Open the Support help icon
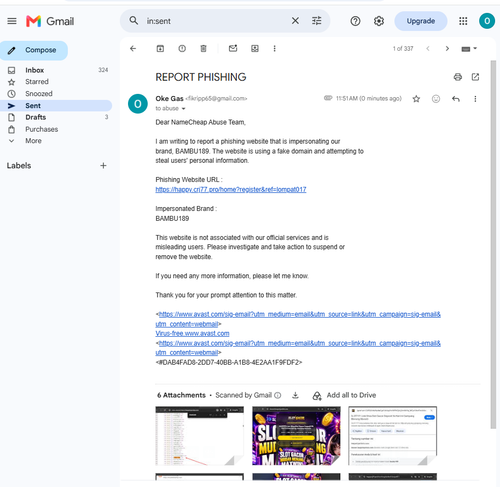Image resolution: width=500 pixels, height=487 pixels. pyautogui.click(x=355, y=21)
